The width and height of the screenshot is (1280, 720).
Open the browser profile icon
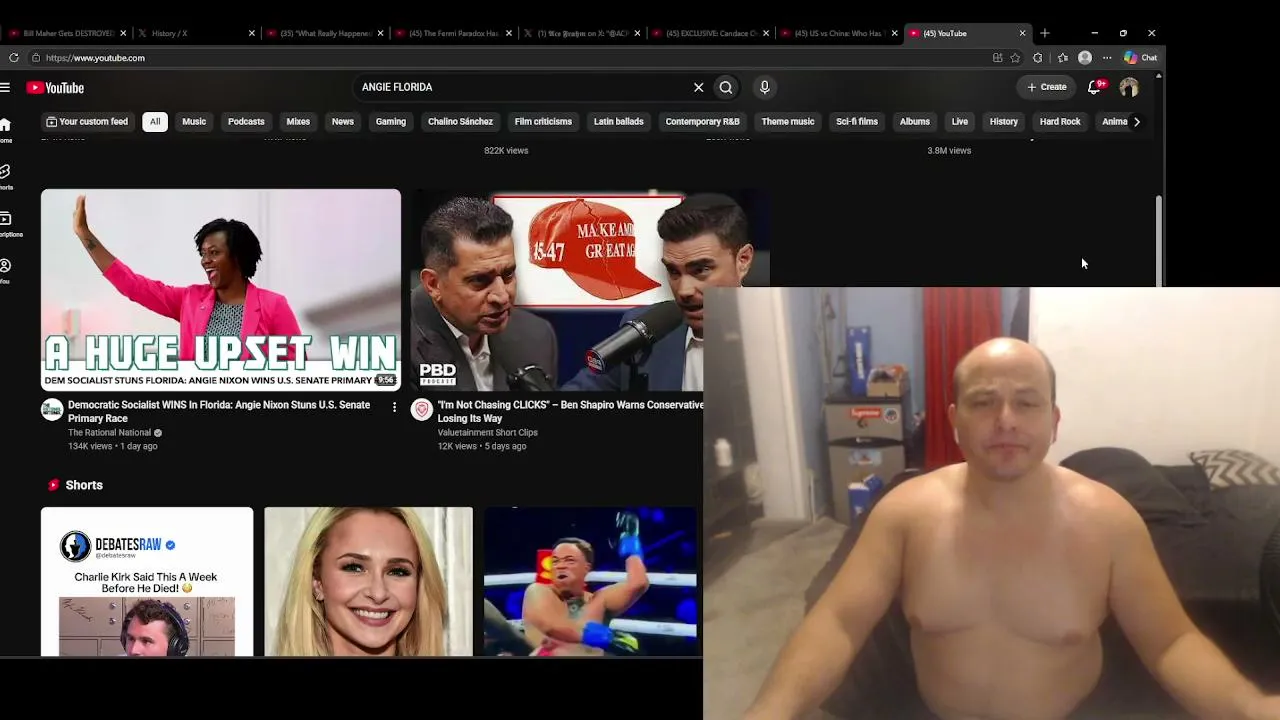1085,58
